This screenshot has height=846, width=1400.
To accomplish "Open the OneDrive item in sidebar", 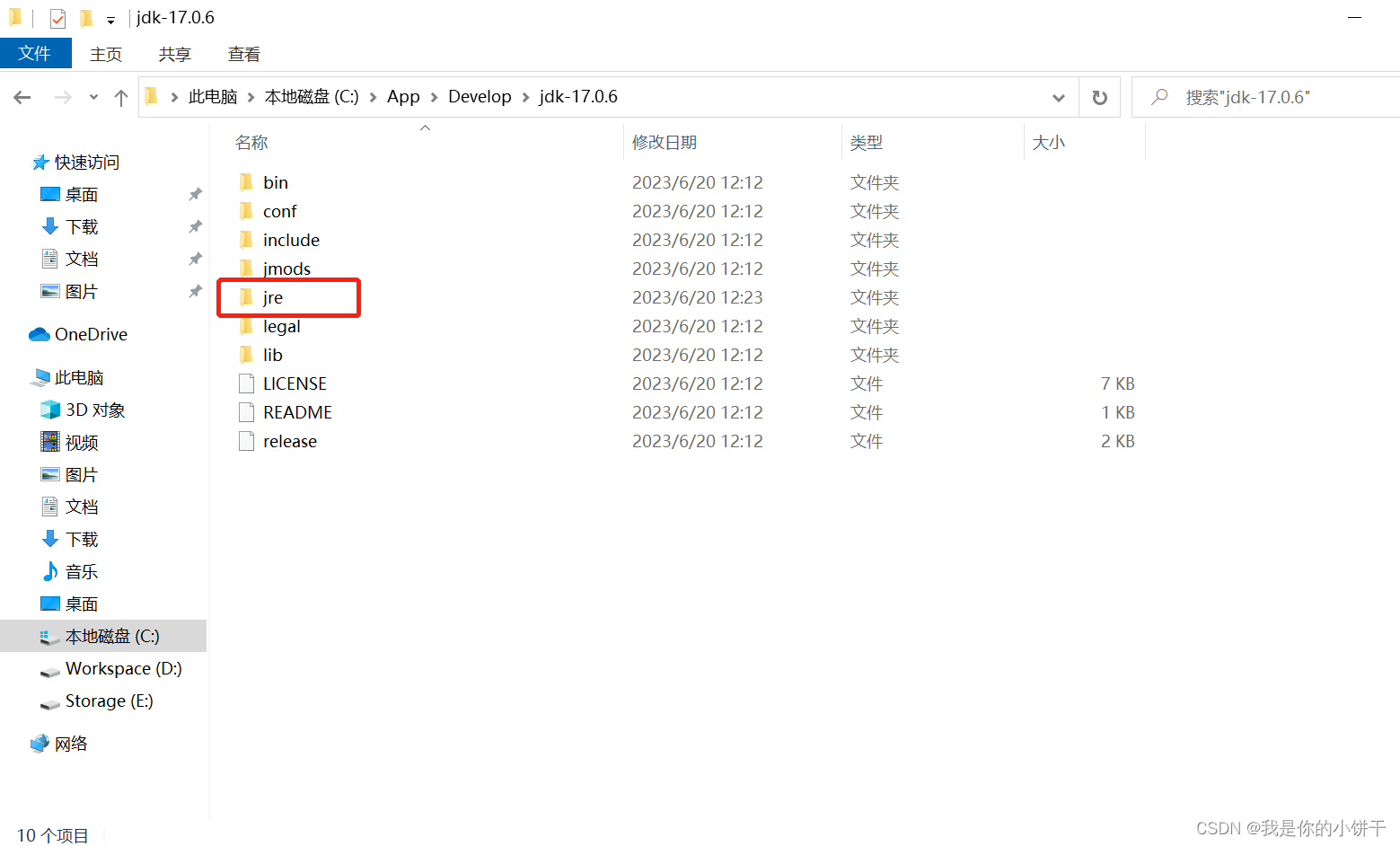I will [x=90, y=333].
